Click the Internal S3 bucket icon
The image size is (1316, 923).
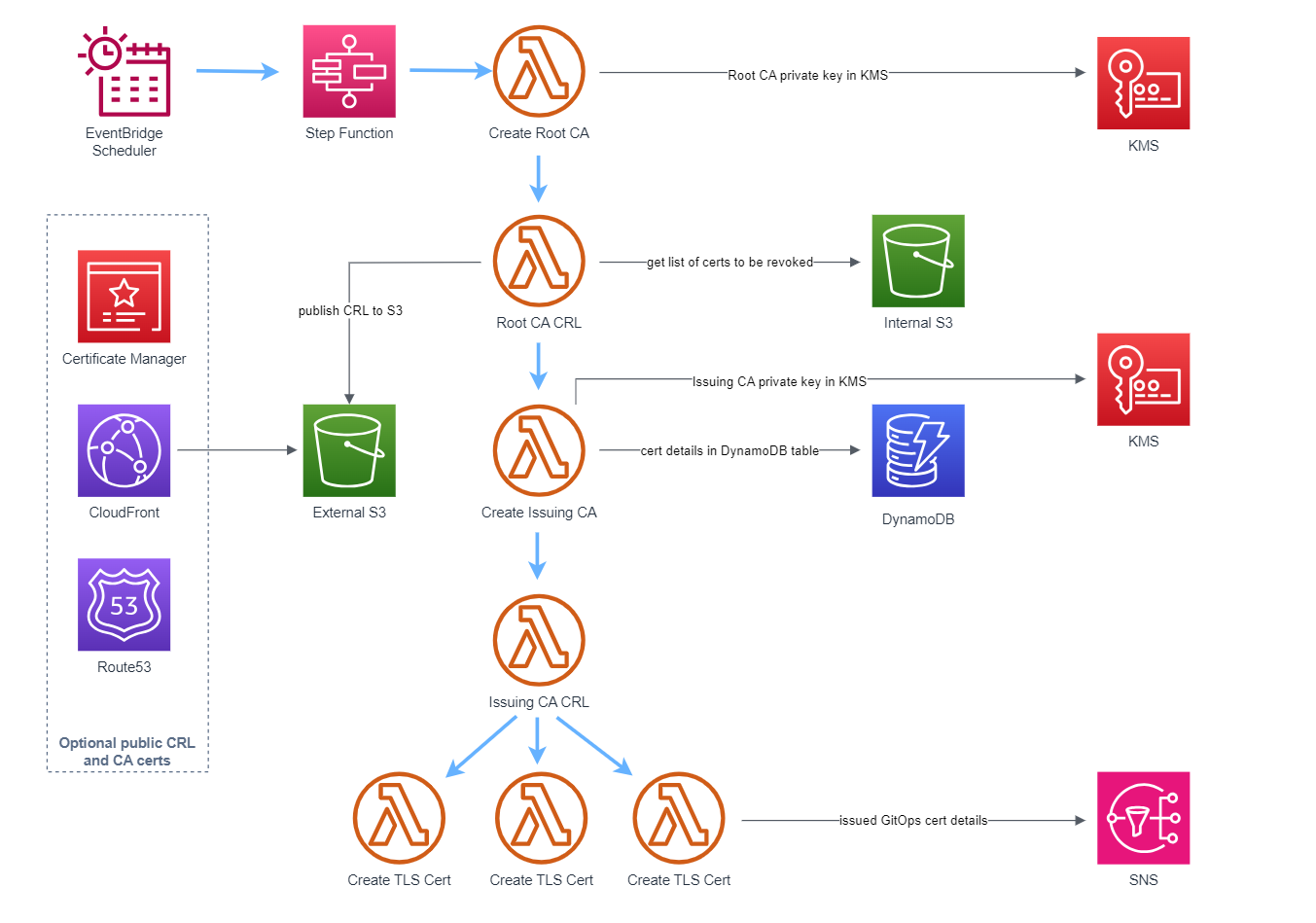tap(917, 261)
